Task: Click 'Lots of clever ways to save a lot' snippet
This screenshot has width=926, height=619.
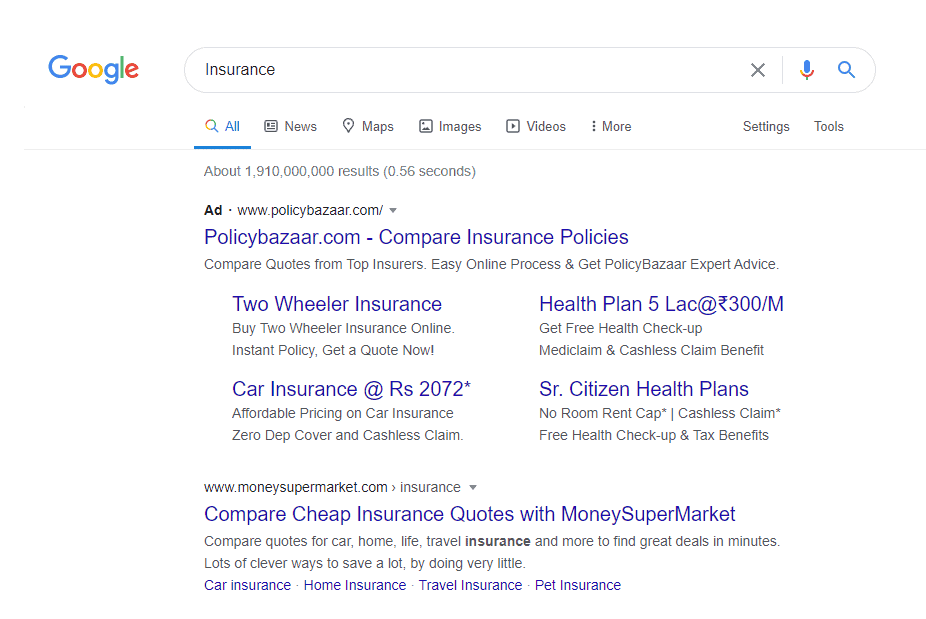Action: (364, 563)
